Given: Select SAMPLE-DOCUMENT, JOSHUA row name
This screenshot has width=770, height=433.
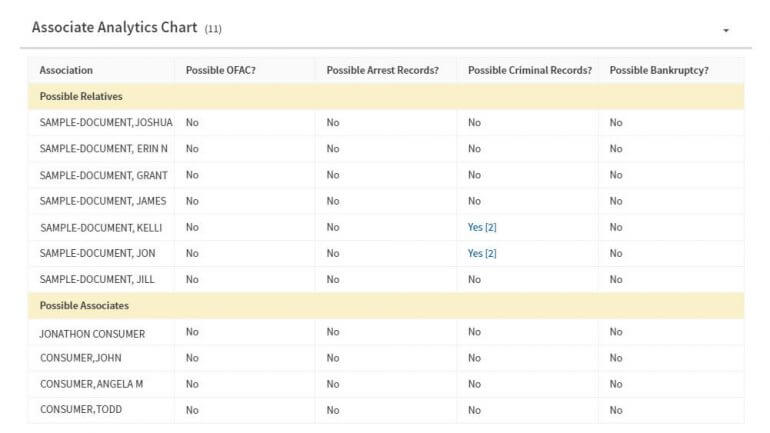Looking at the screenshot, I should 106,123.
